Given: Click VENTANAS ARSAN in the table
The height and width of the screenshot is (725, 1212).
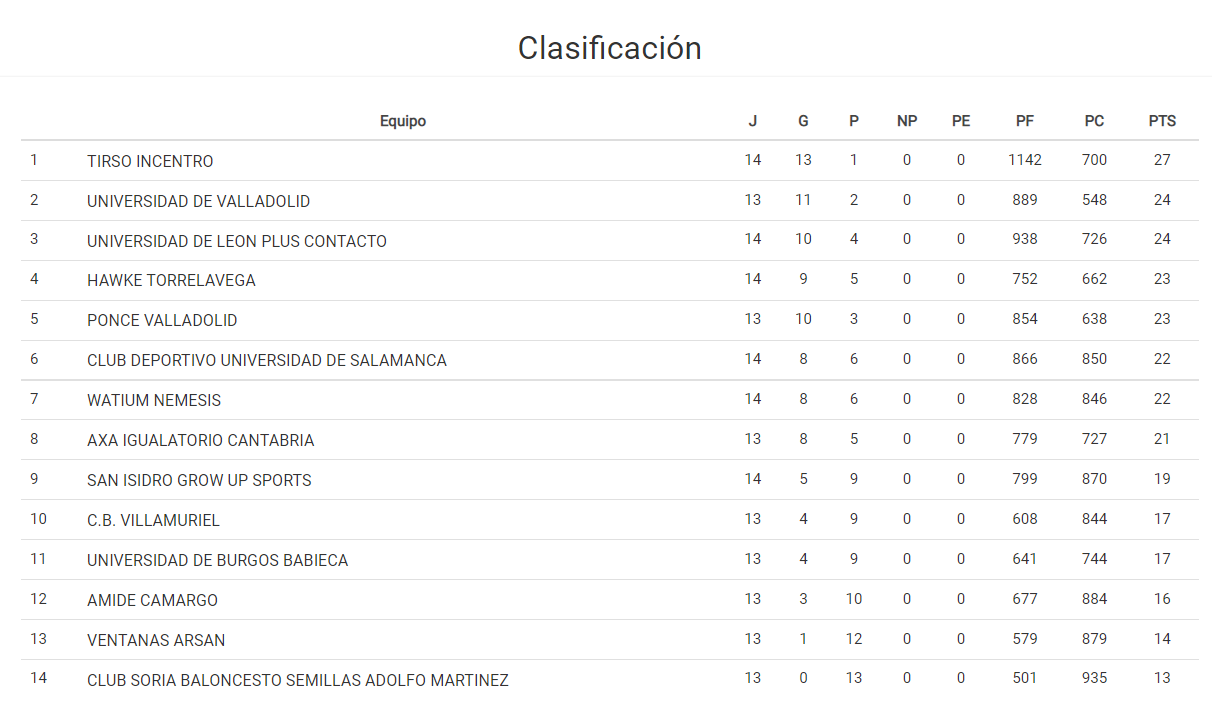Looking at the screenshot, I should coord(156,641).
